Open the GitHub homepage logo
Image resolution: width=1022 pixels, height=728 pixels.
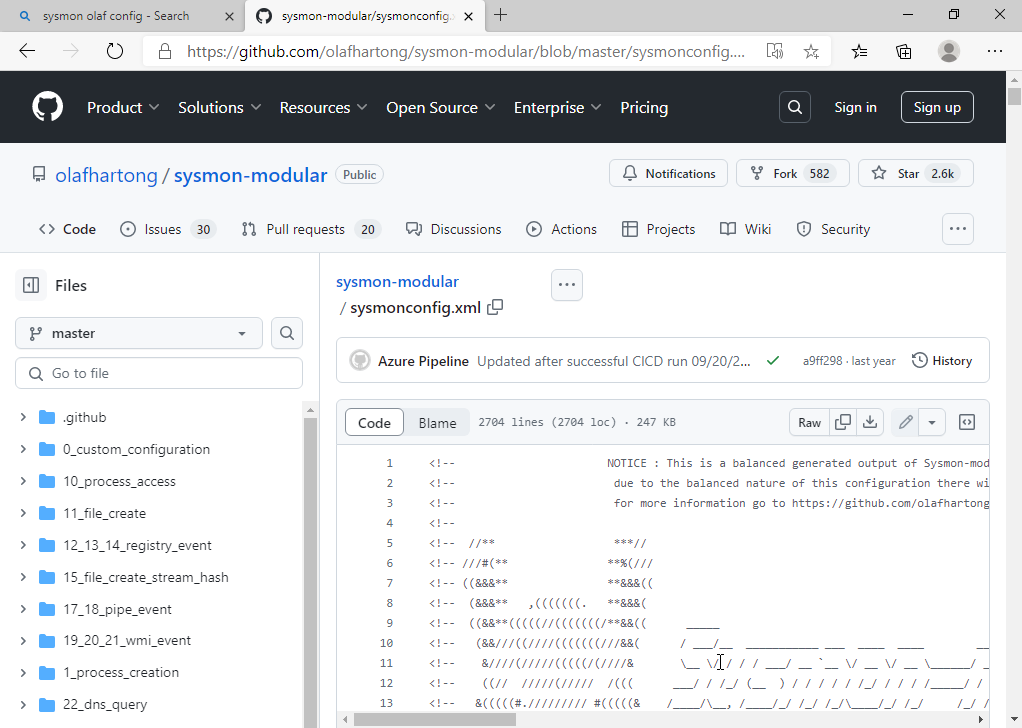48,107
